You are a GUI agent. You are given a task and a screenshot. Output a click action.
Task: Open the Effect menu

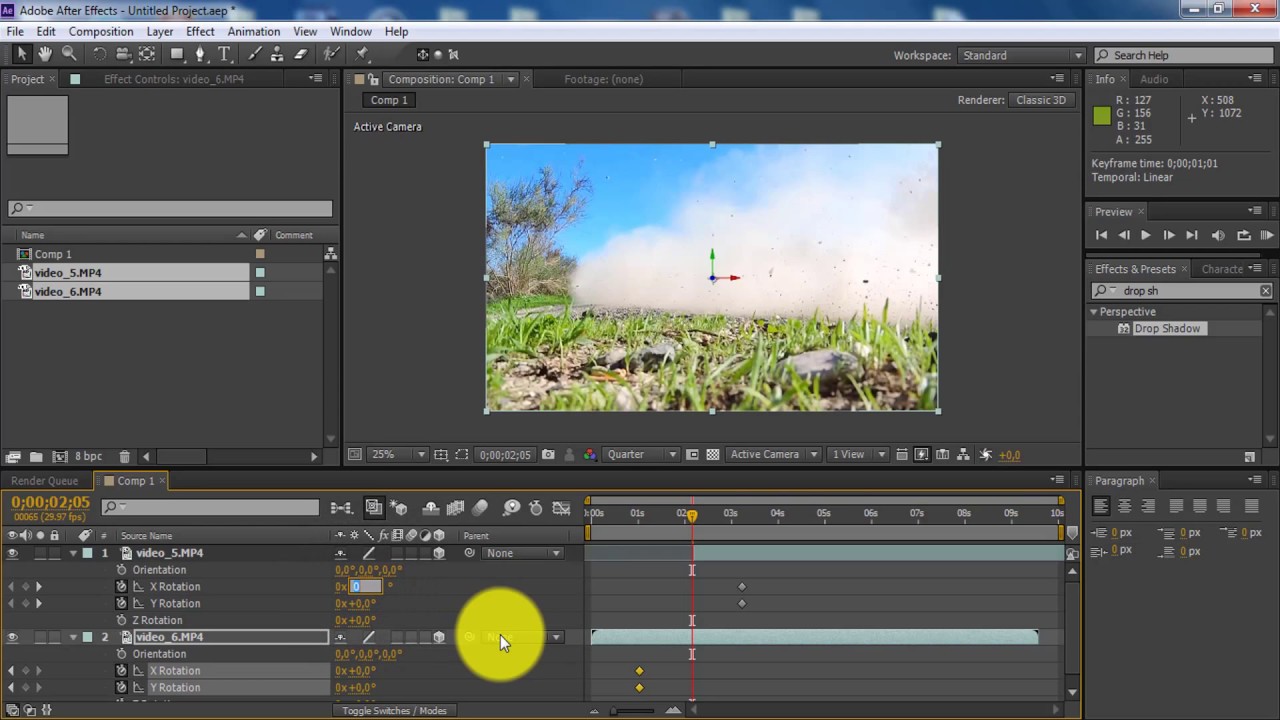[x=200, y=32]
